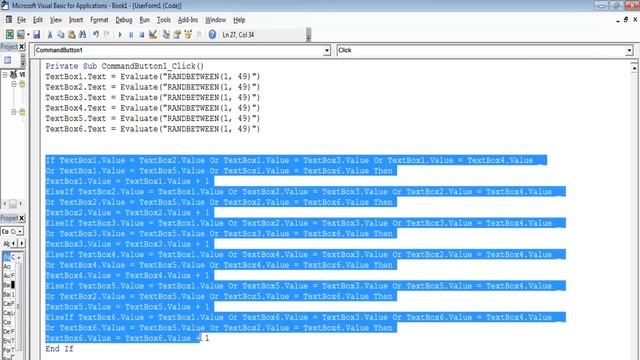640x360 pixels.
Task: Collapse the second project folder node
Action: pyautogui.click(x=13, y=112)
